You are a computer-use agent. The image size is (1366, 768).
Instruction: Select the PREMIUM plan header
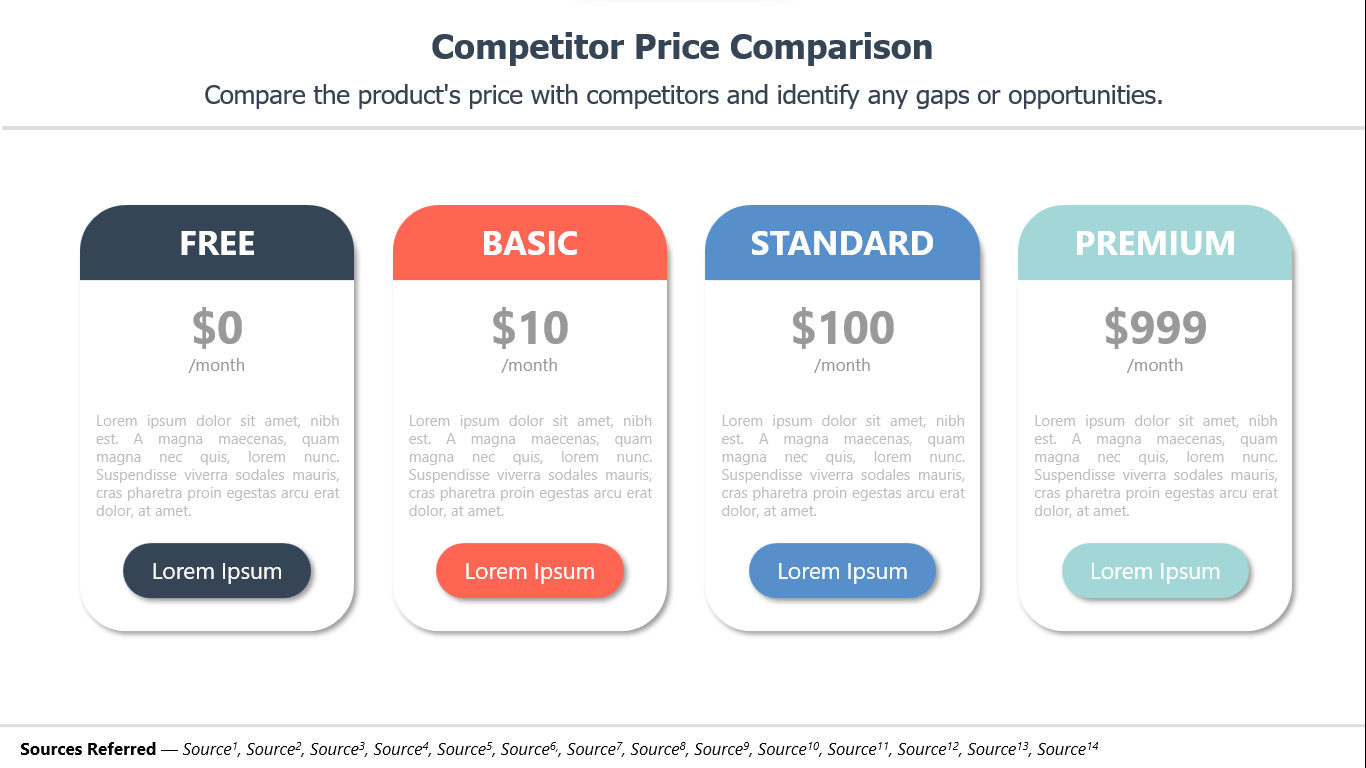1155,243
